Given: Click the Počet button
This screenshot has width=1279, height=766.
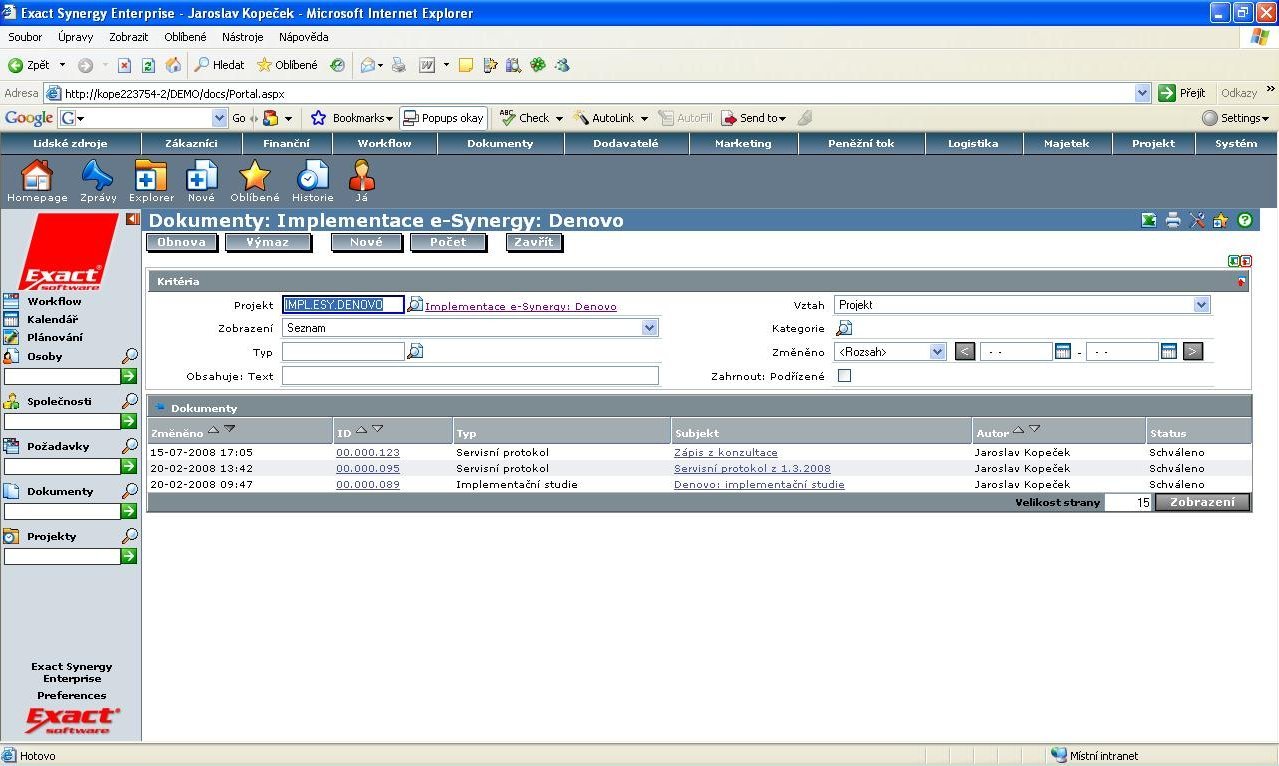Looking at the screenshot, I should tap(448, 242).
